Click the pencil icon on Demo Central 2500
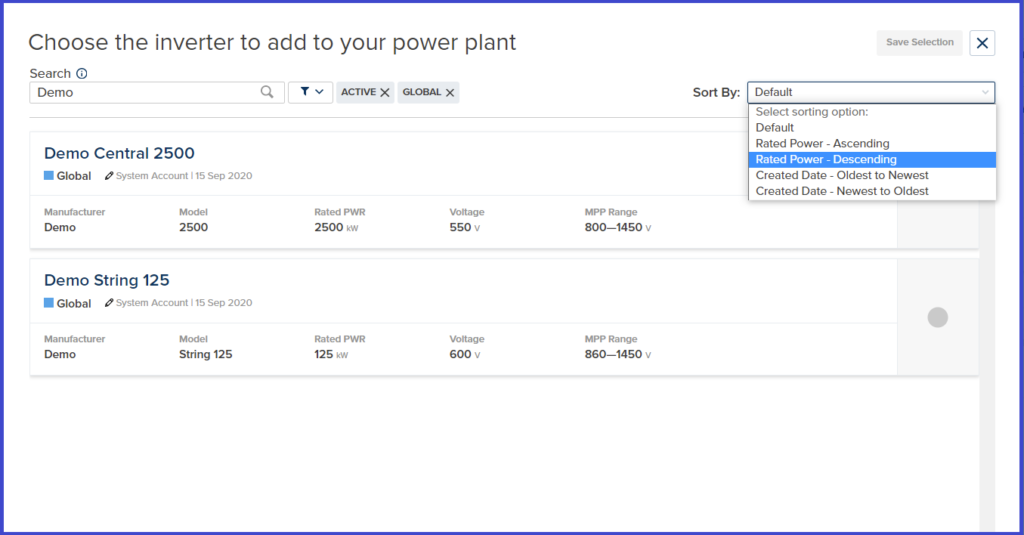The width and height of the screenshot is (1024, 535). 109,176
